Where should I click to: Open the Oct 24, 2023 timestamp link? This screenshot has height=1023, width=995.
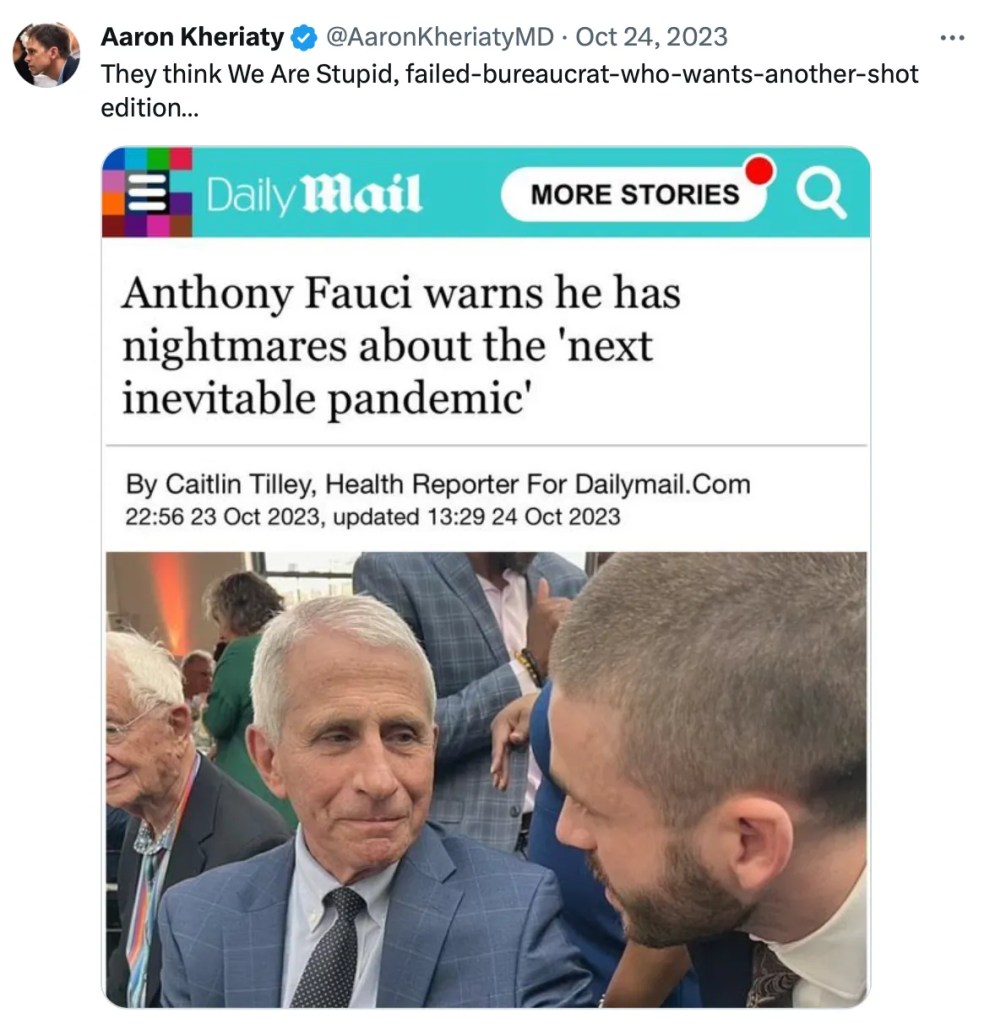pos(652,37)
